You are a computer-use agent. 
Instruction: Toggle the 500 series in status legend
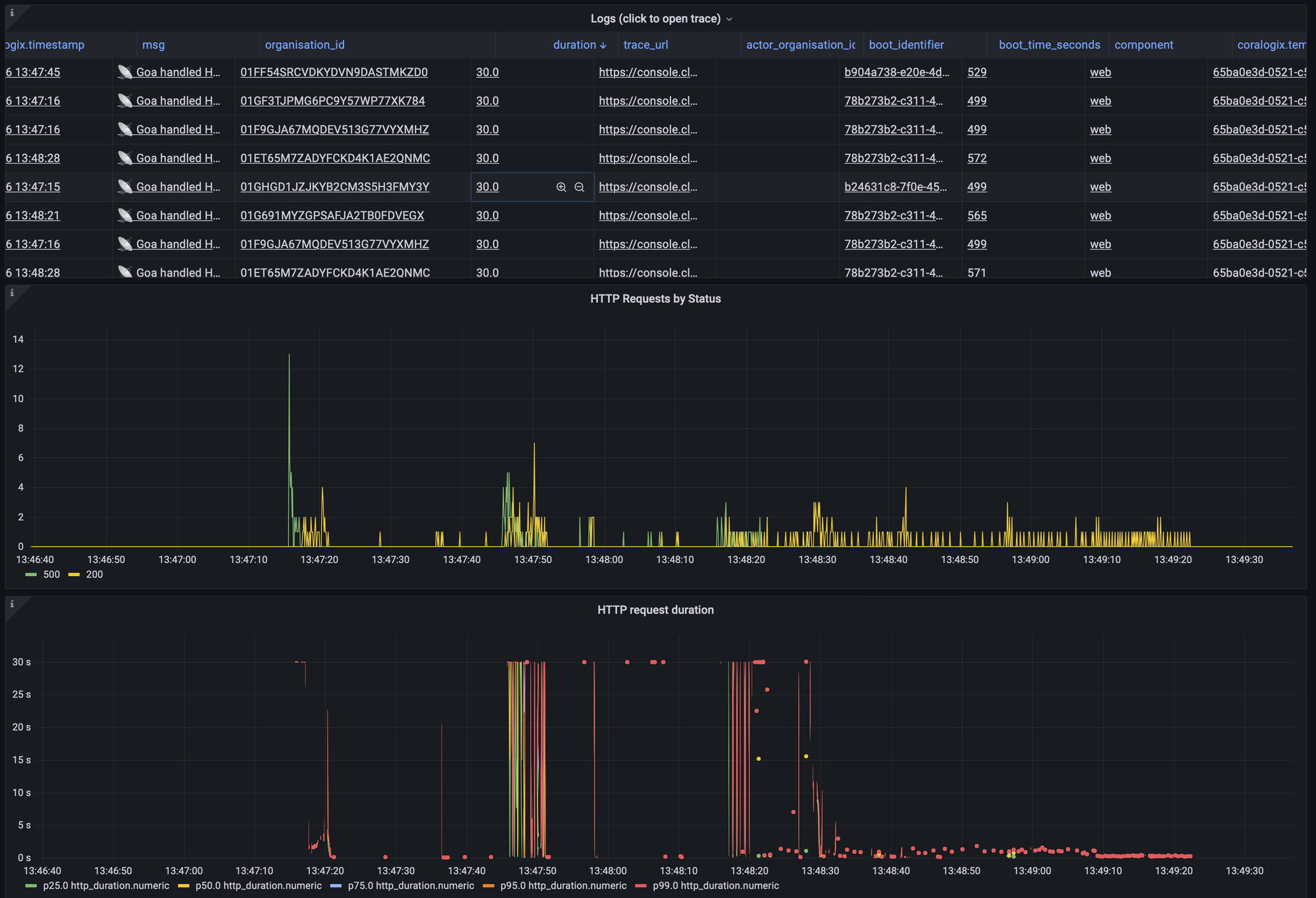(x=51, y=575)
